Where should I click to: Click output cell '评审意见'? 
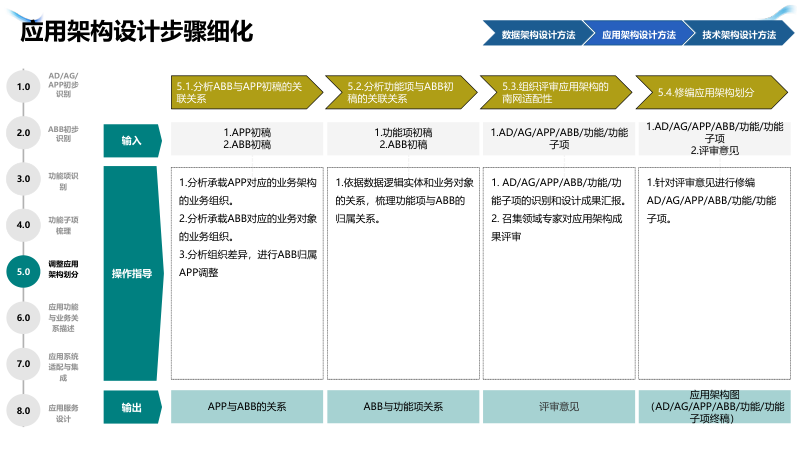[x=559, y=407]
